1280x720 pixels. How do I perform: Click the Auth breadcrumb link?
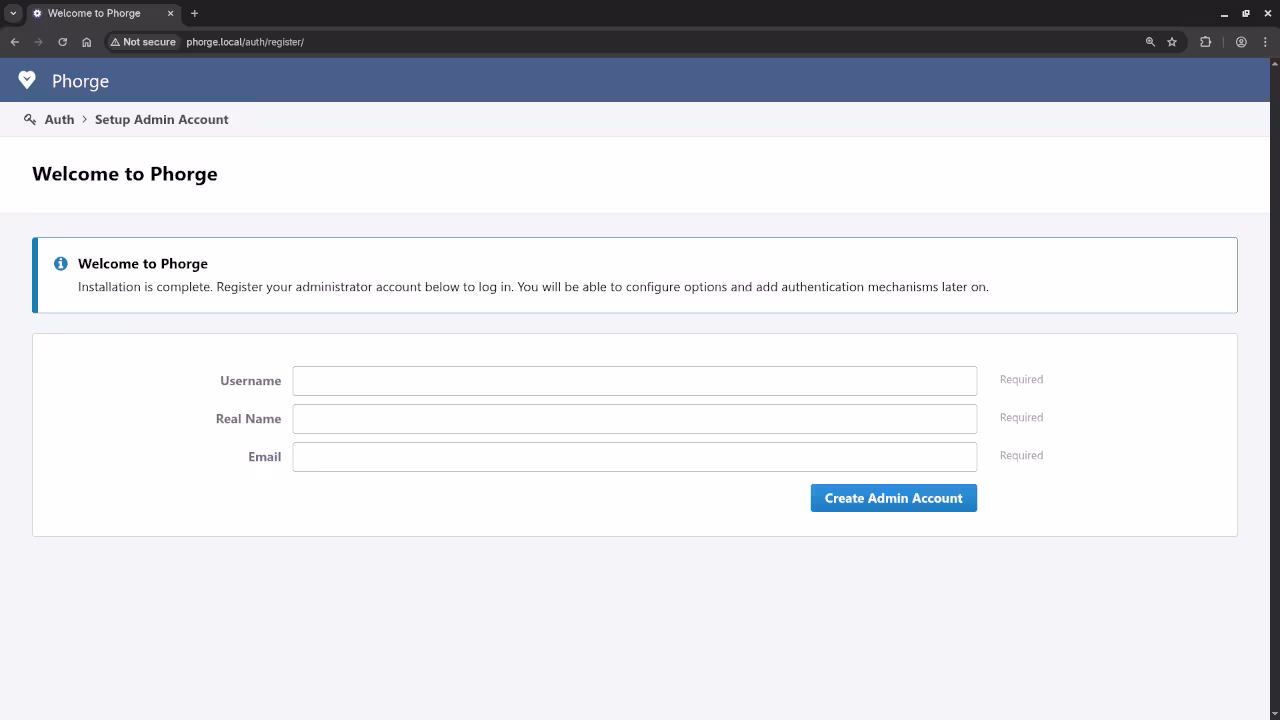point(59,119)
